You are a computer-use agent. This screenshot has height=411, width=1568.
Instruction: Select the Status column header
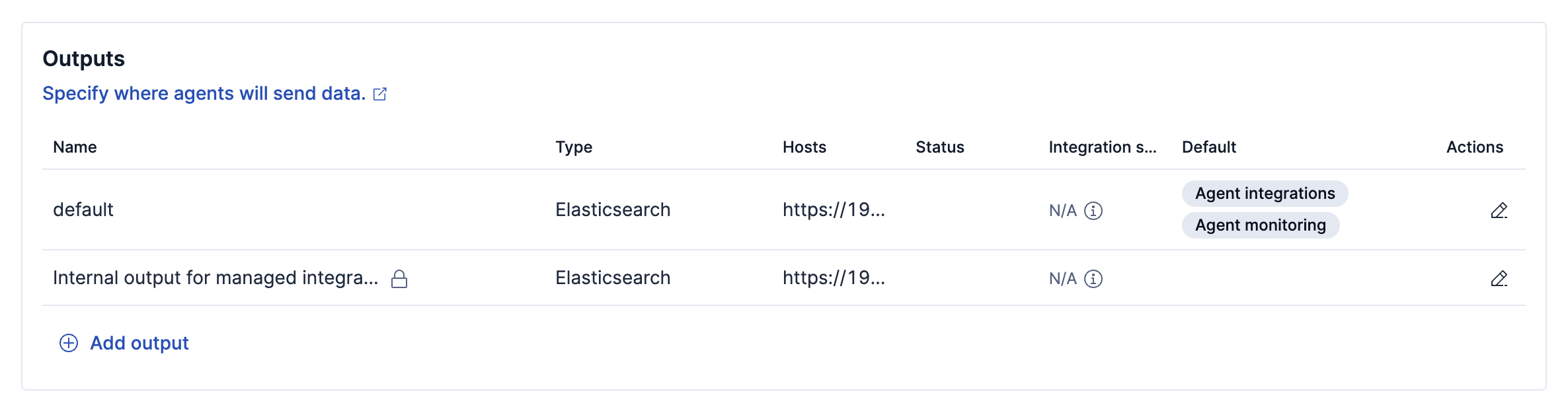(940, 147)
